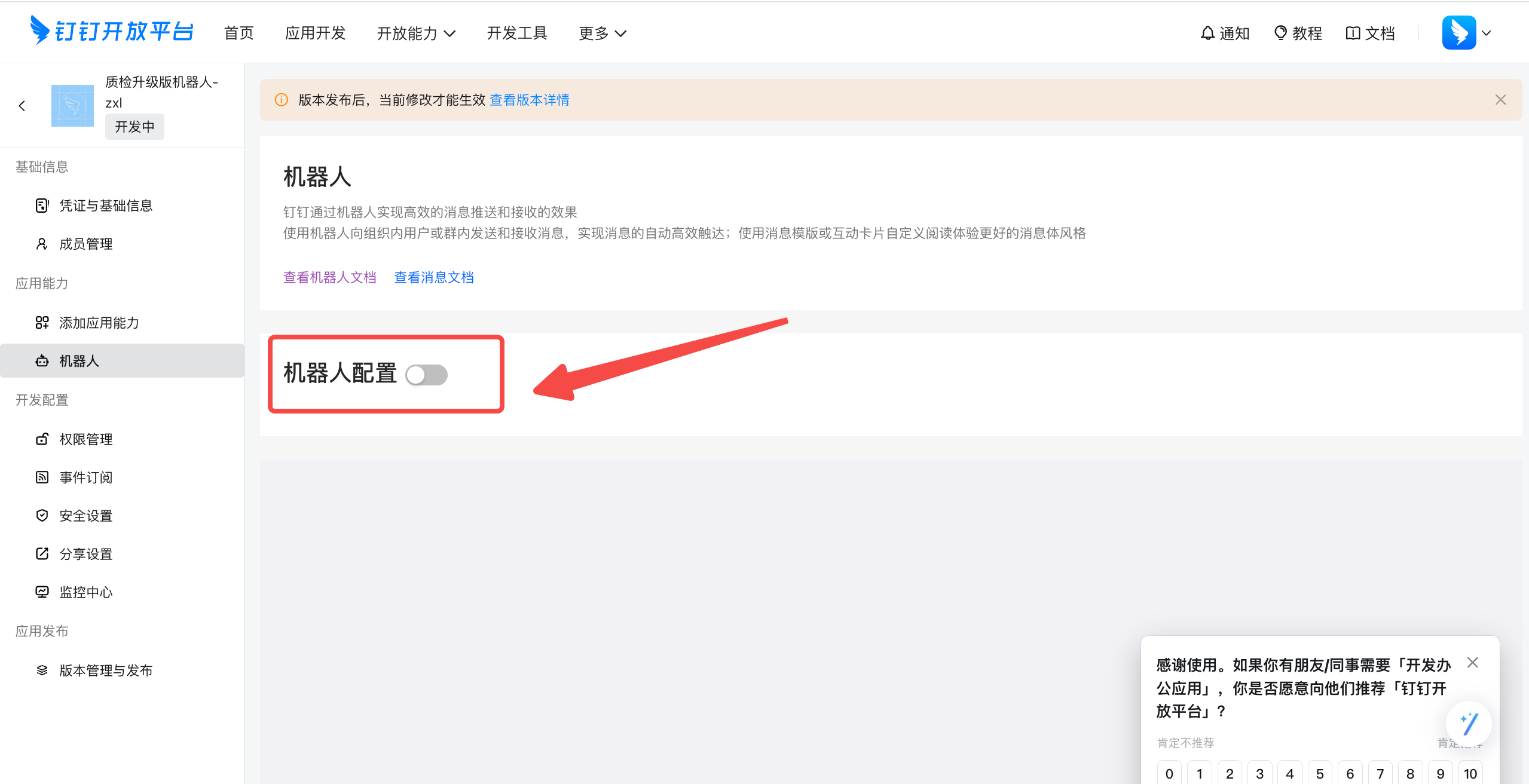Screen dimensions: 1529x784
Task: Click the 监控中心 monitor icon
Action: click(x=42, y=592)
